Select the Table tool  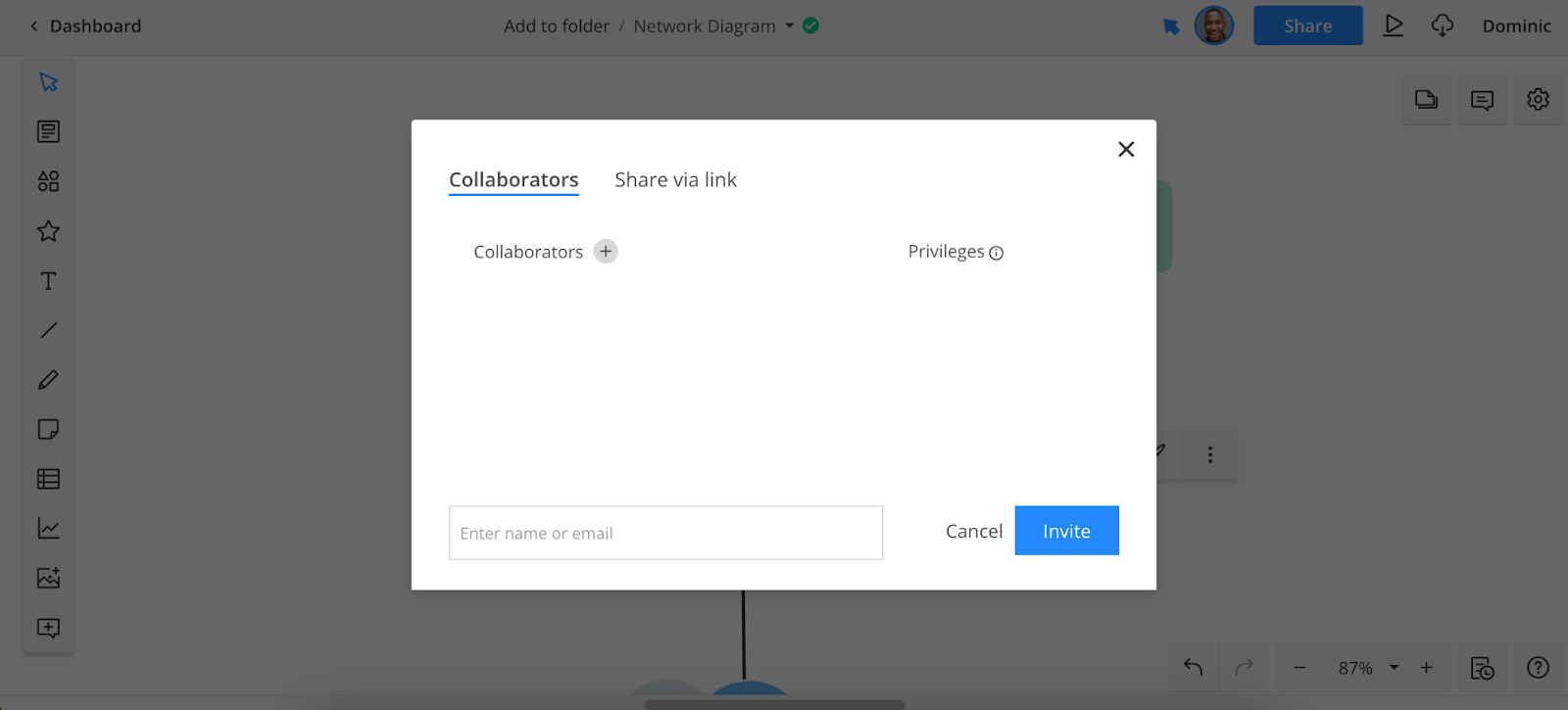point(48,479)
